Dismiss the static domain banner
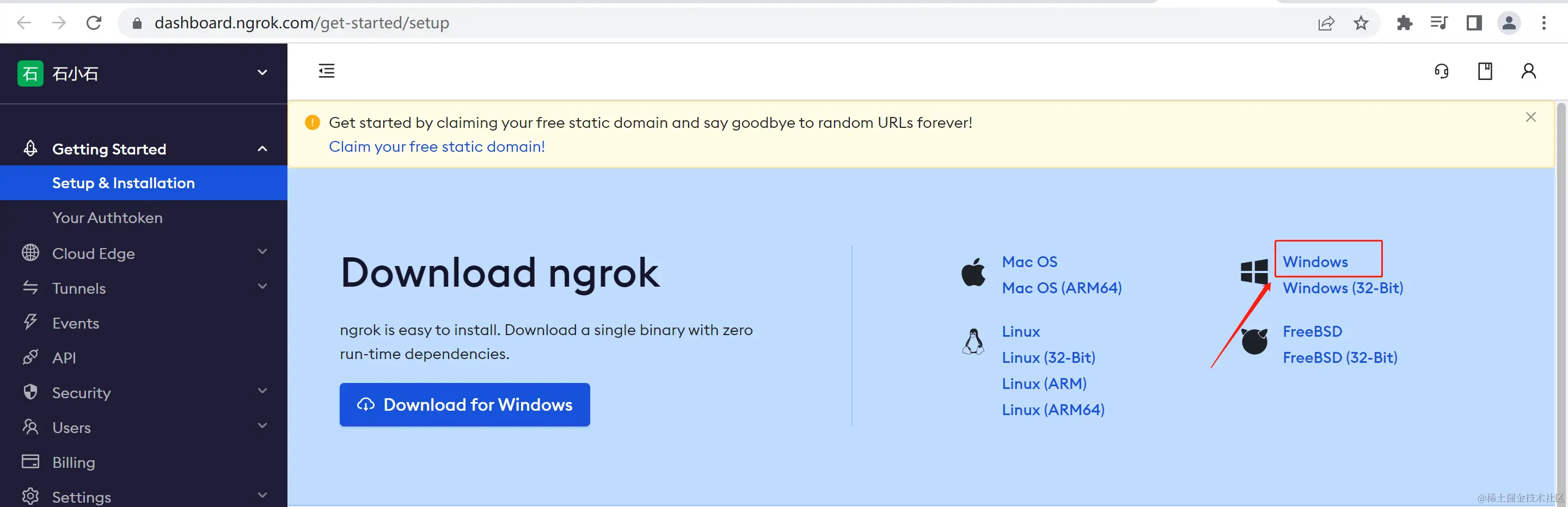The height and width of the screenshot is (507, 1568). pyautogui.click(x=1531, y=117)
